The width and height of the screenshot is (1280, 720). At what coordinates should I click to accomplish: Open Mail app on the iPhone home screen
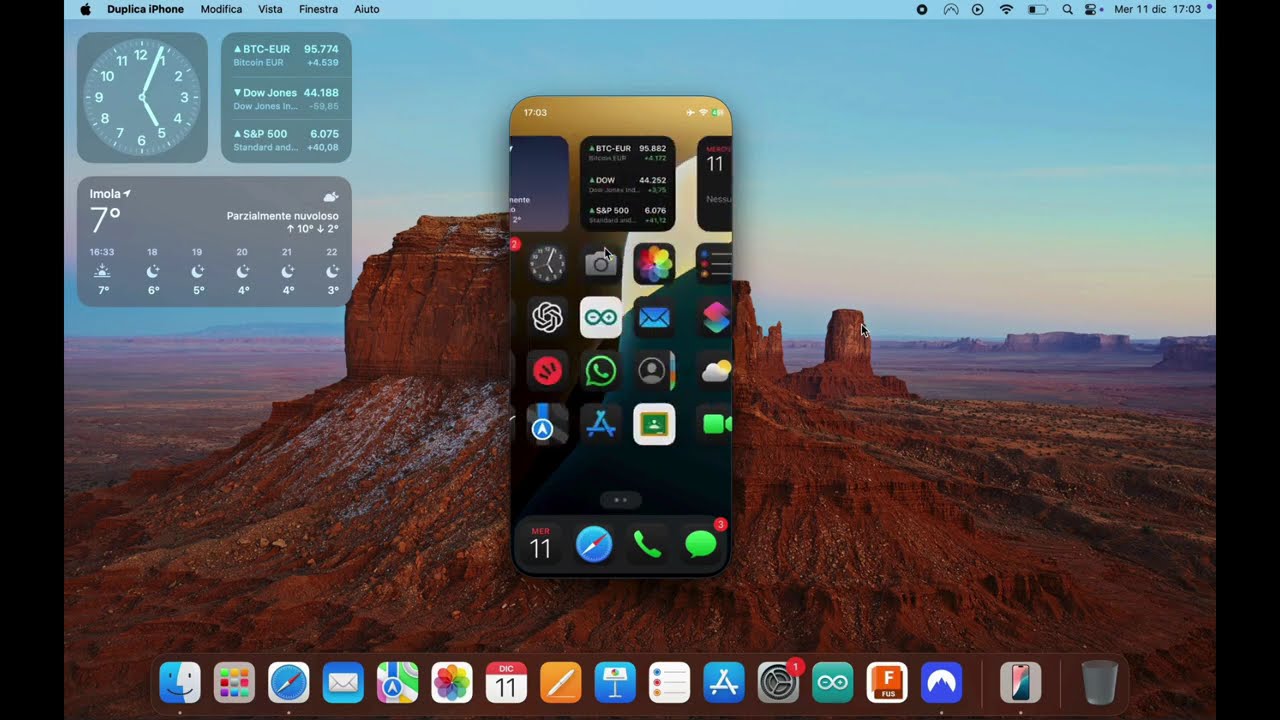click(654, 317)
